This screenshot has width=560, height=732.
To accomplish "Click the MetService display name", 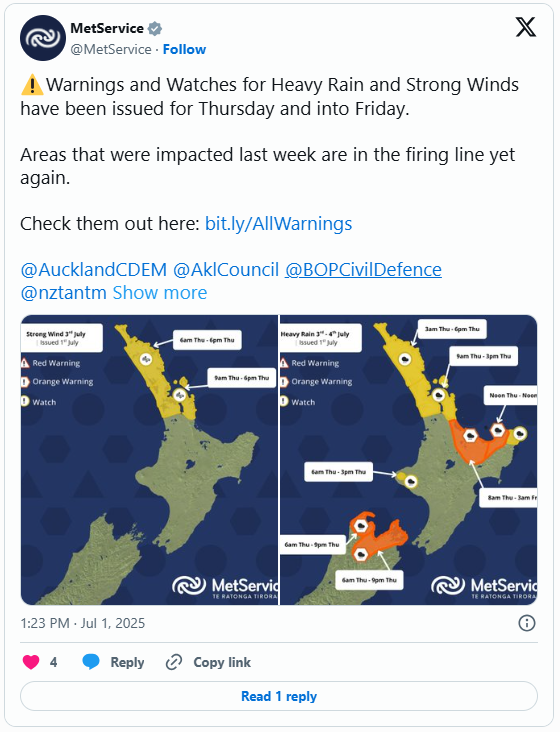I will click(107, 28).
